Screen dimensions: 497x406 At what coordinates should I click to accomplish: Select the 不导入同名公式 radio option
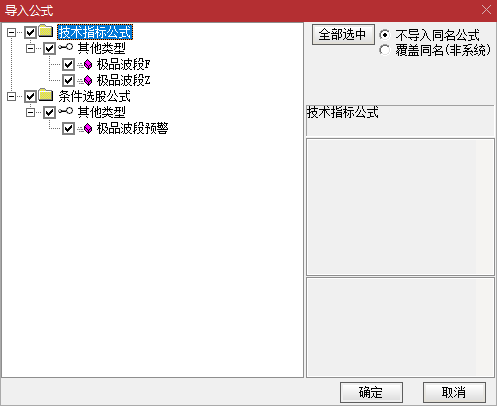click(x=384, y=35)
